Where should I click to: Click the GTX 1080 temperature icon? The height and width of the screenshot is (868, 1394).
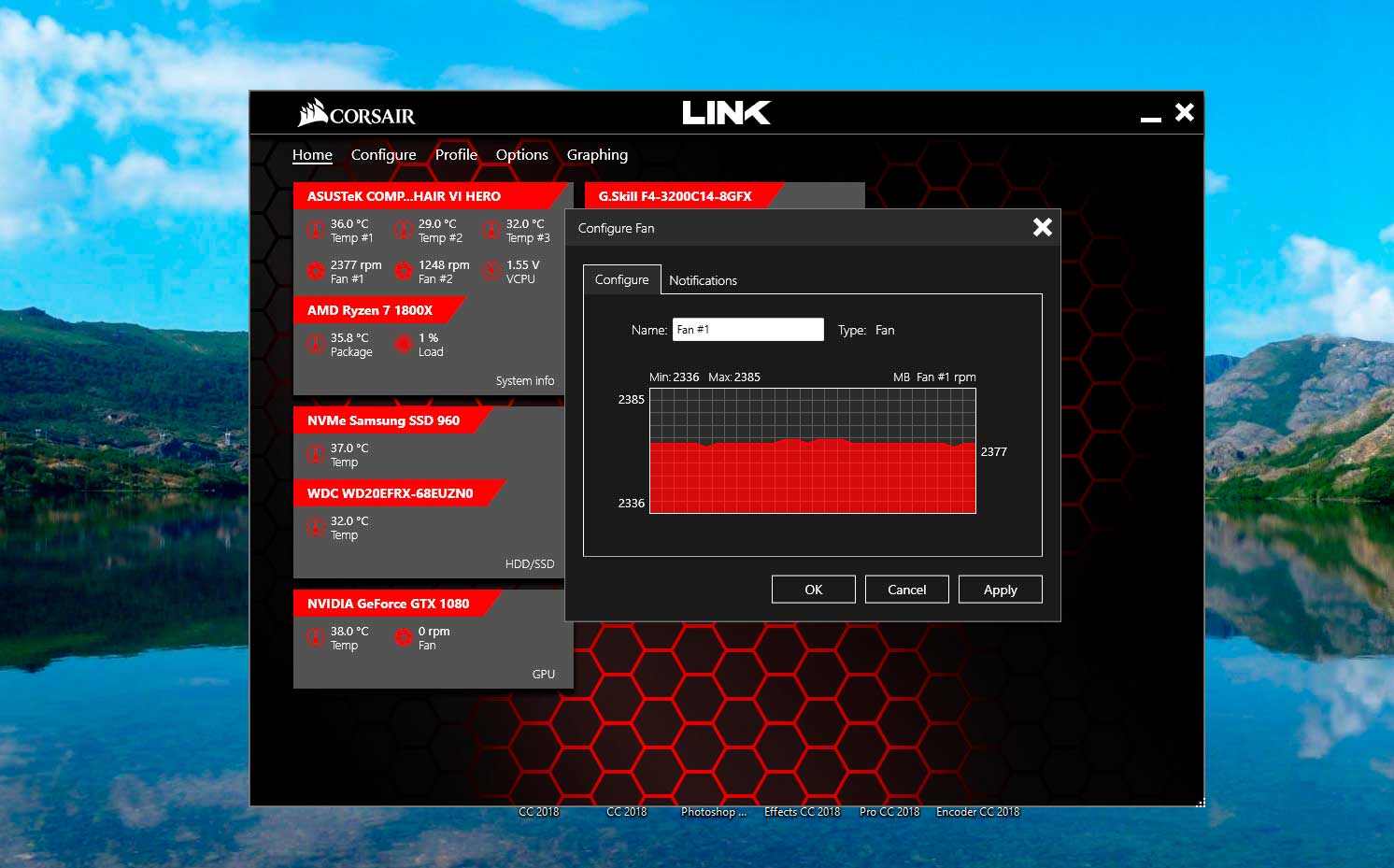tap(316, 637)
